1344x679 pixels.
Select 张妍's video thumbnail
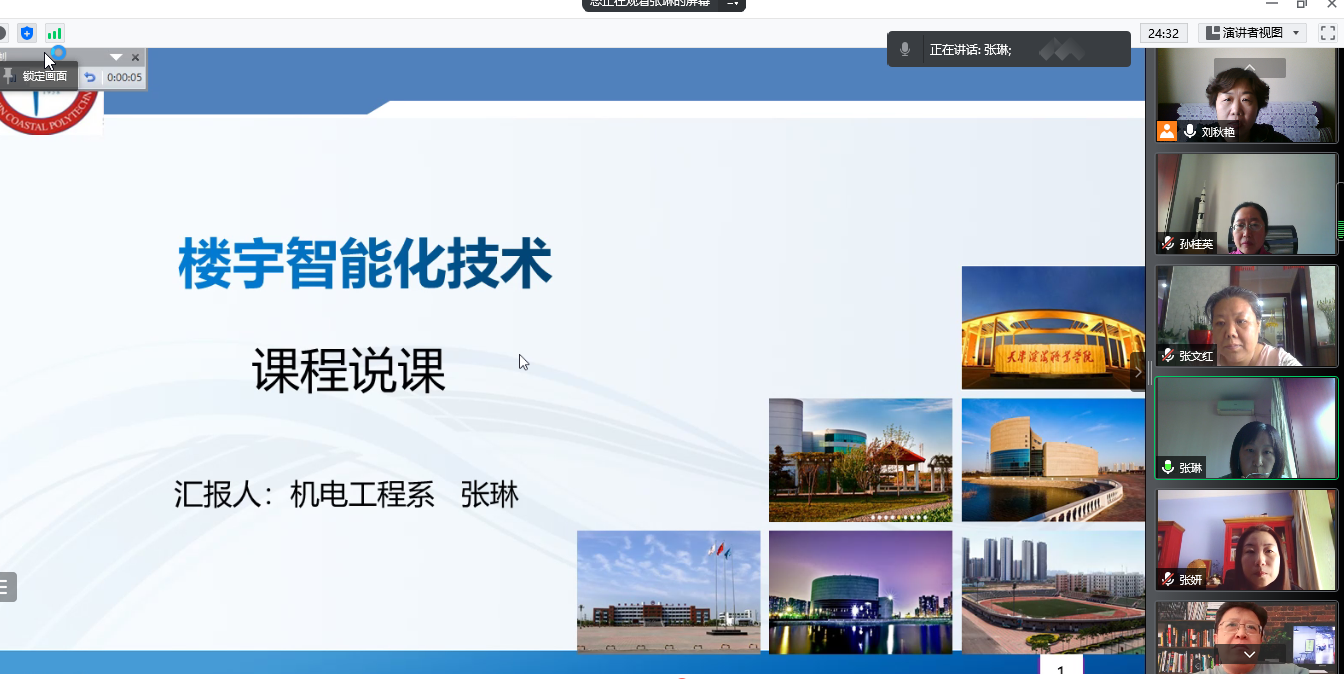pos(1246,540)
